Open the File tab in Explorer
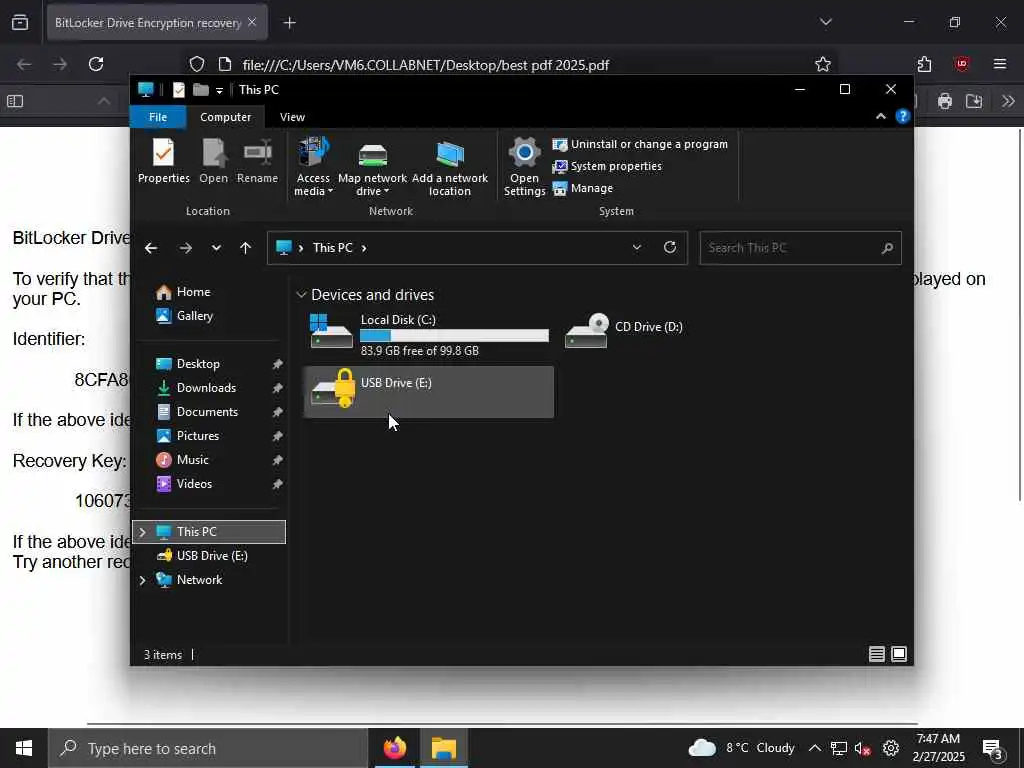The width and height of the screenshot is (1024, 768). [158, 117]
